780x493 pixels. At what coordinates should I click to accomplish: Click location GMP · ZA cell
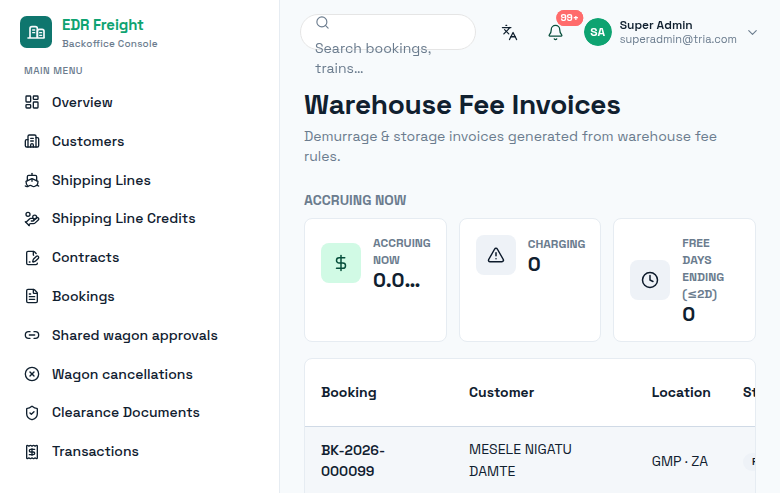click(x=680, y=461)
